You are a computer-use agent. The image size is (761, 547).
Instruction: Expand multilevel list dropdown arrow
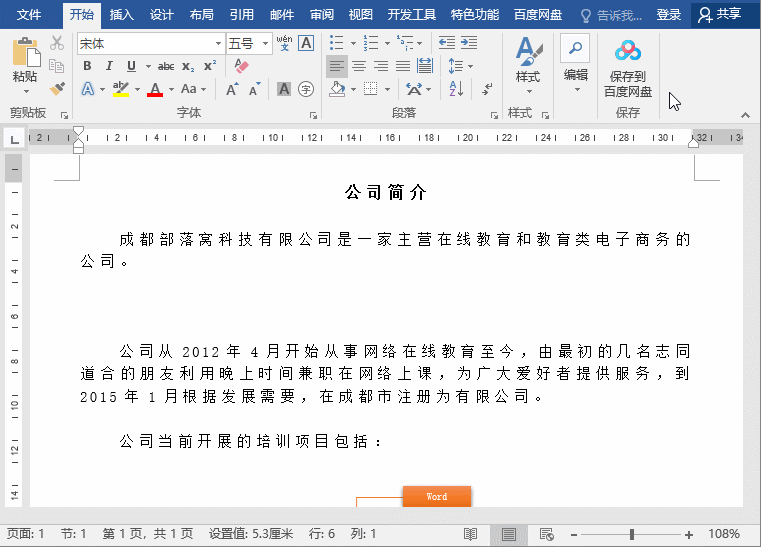click(420, 43)
